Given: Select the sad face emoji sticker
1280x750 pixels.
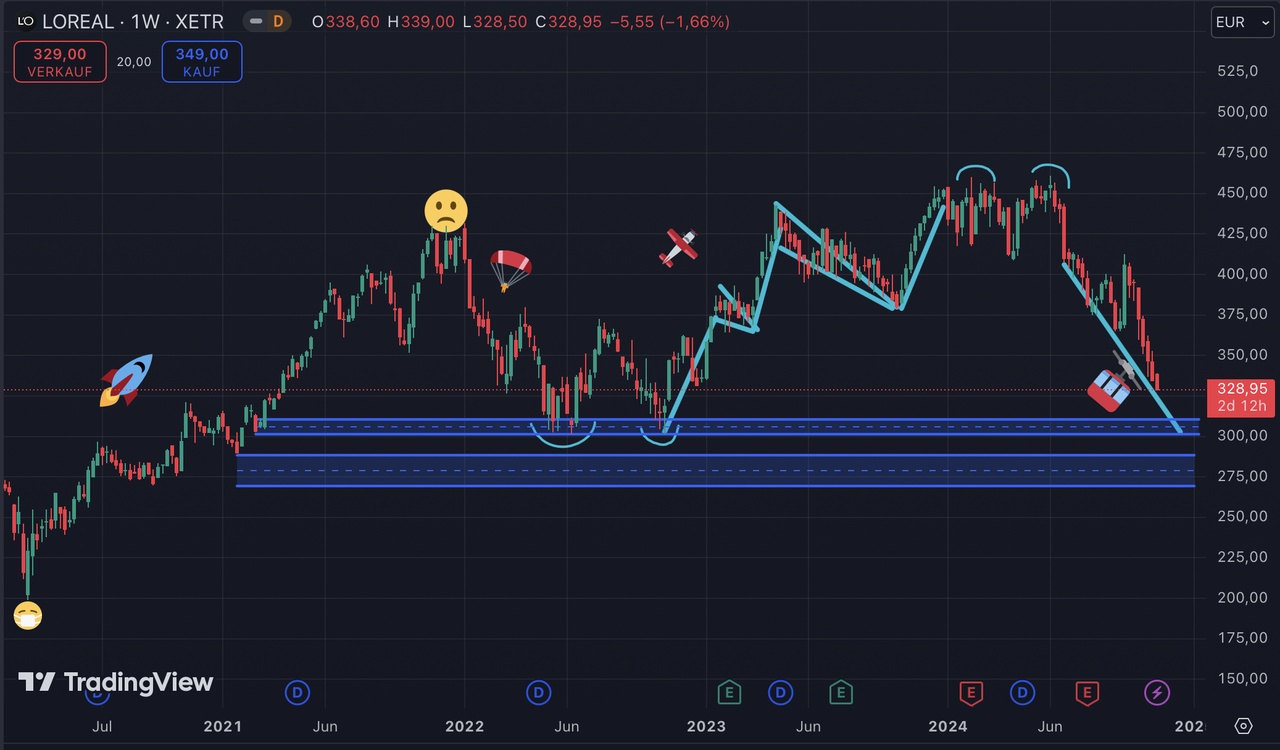Looking at the screenshot, I should [x=446, y=211].
